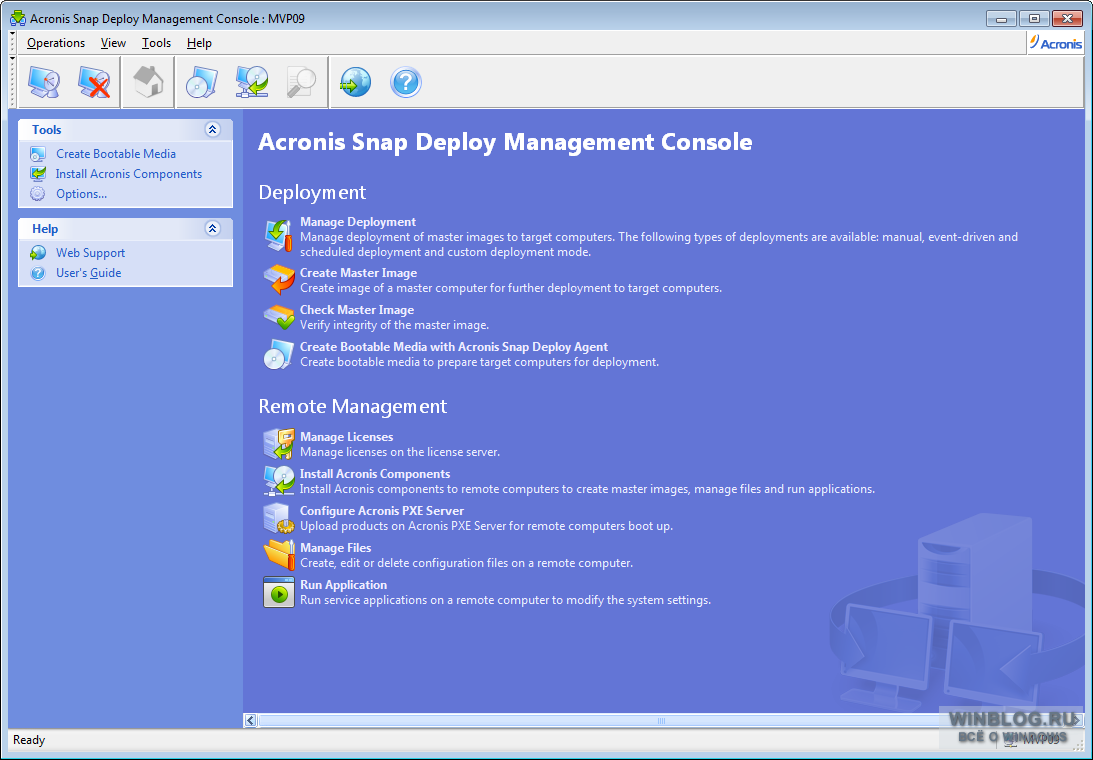1093x760 pixels.
Task: Open the Help menu
Action: (x=199, y=43)
